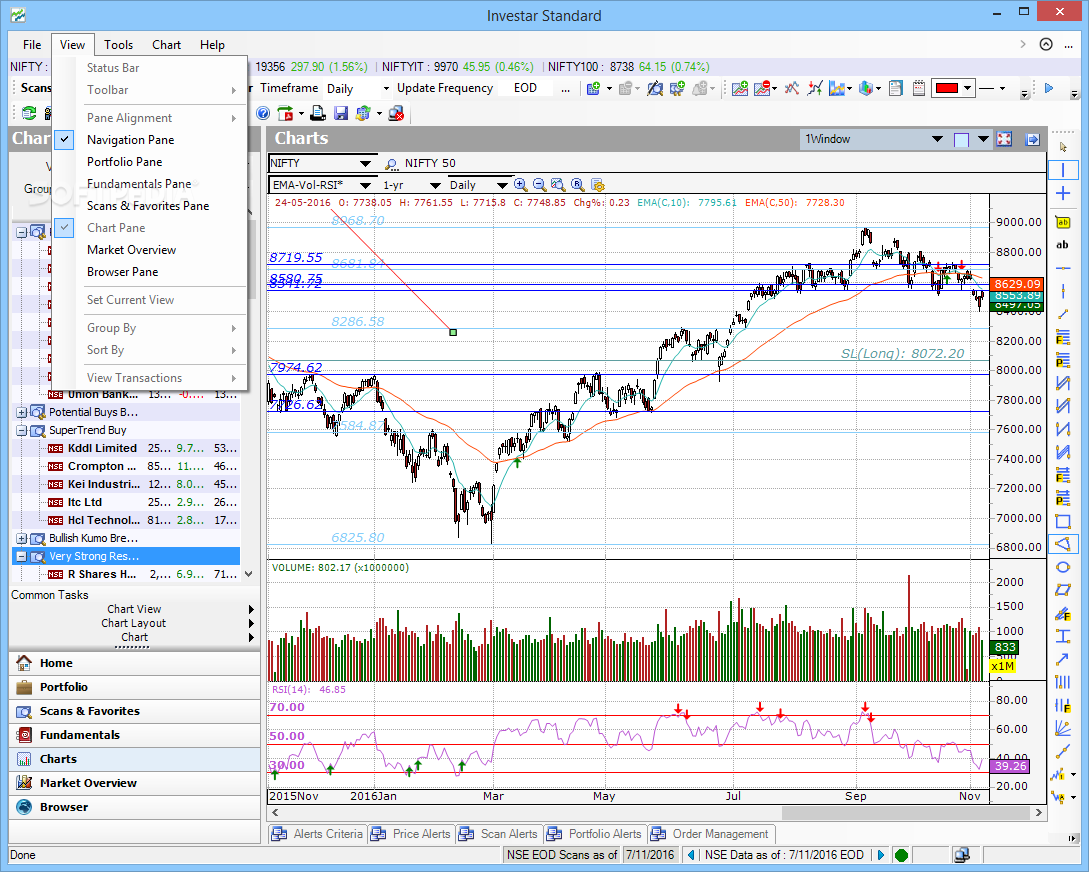Select the ellipse shape drawing tool

click(x=1063, y=567)
